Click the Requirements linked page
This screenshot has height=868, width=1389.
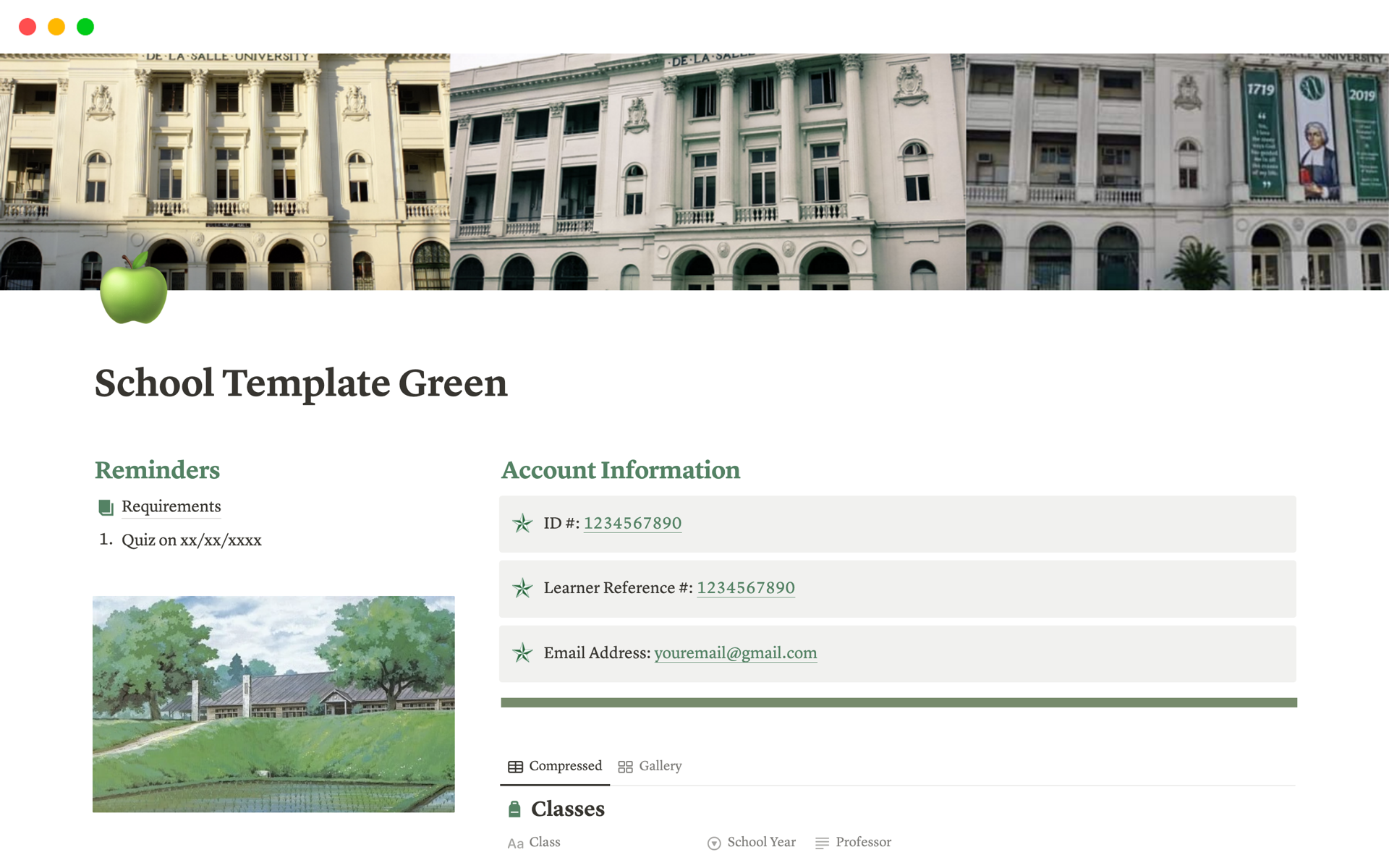[169, 507]
